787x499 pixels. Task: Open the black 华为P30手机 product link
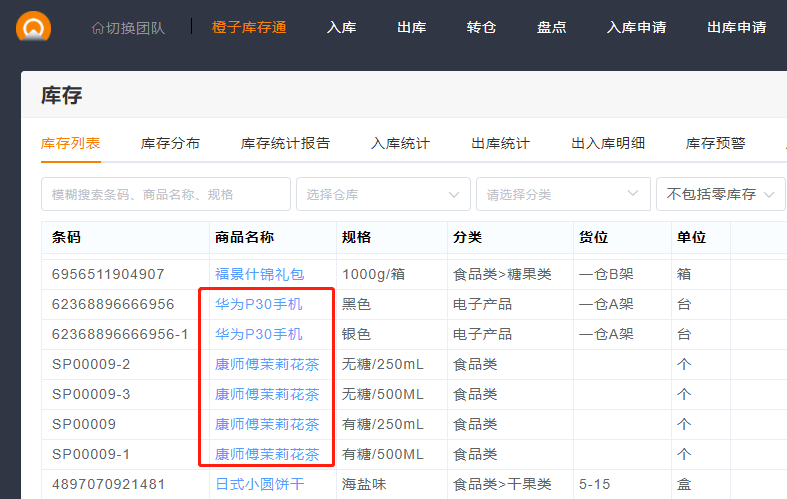point(258,304)
